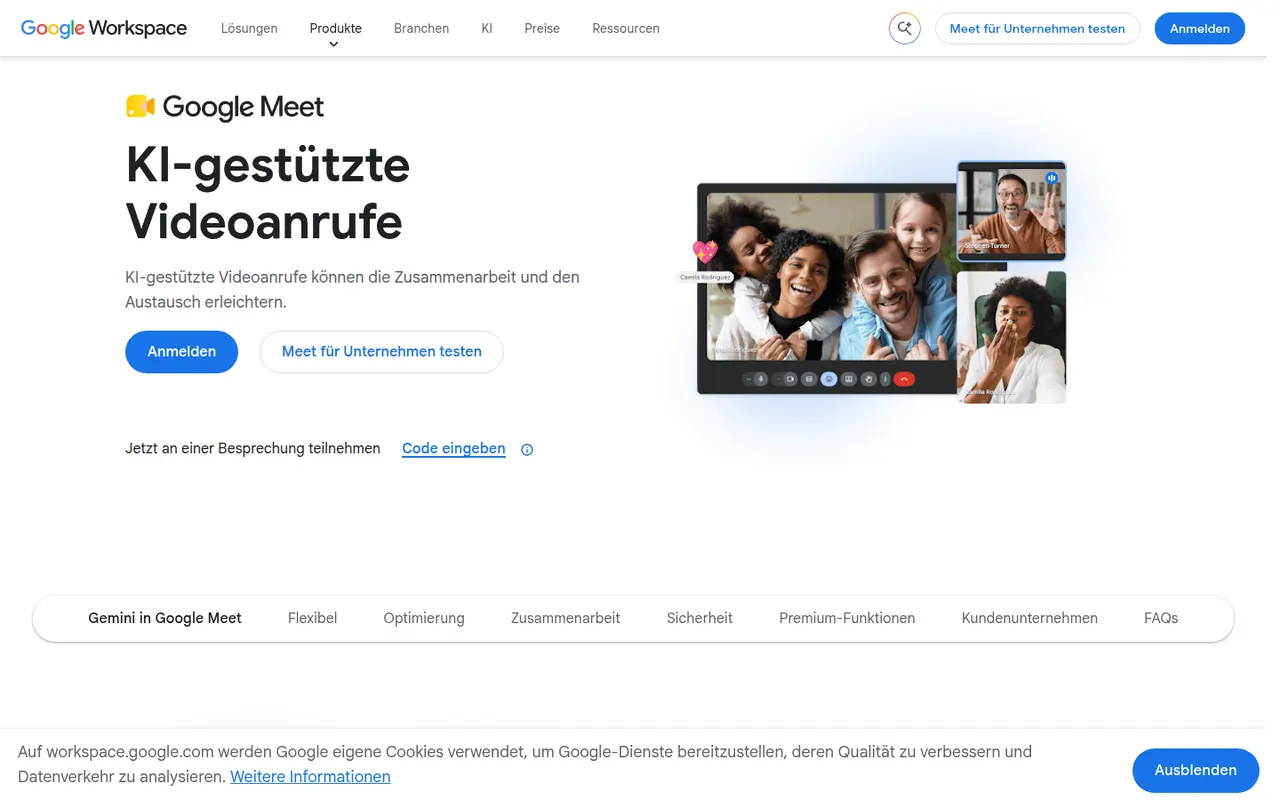Viewport: 1280px width, 800px height.
Task: Click the blue Anmelden button under the headline
Action: coord(182,352)
